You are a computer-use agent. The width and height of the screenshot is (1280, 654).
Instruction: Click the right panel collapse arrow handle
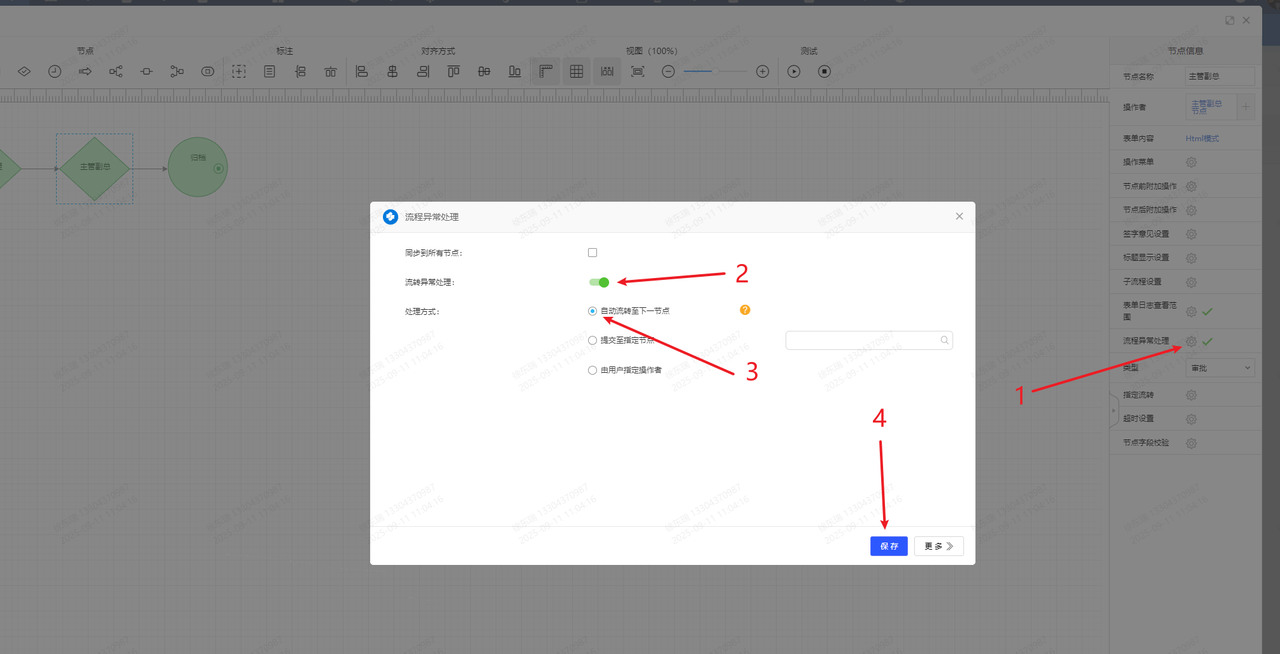(x=1114, y=410)
